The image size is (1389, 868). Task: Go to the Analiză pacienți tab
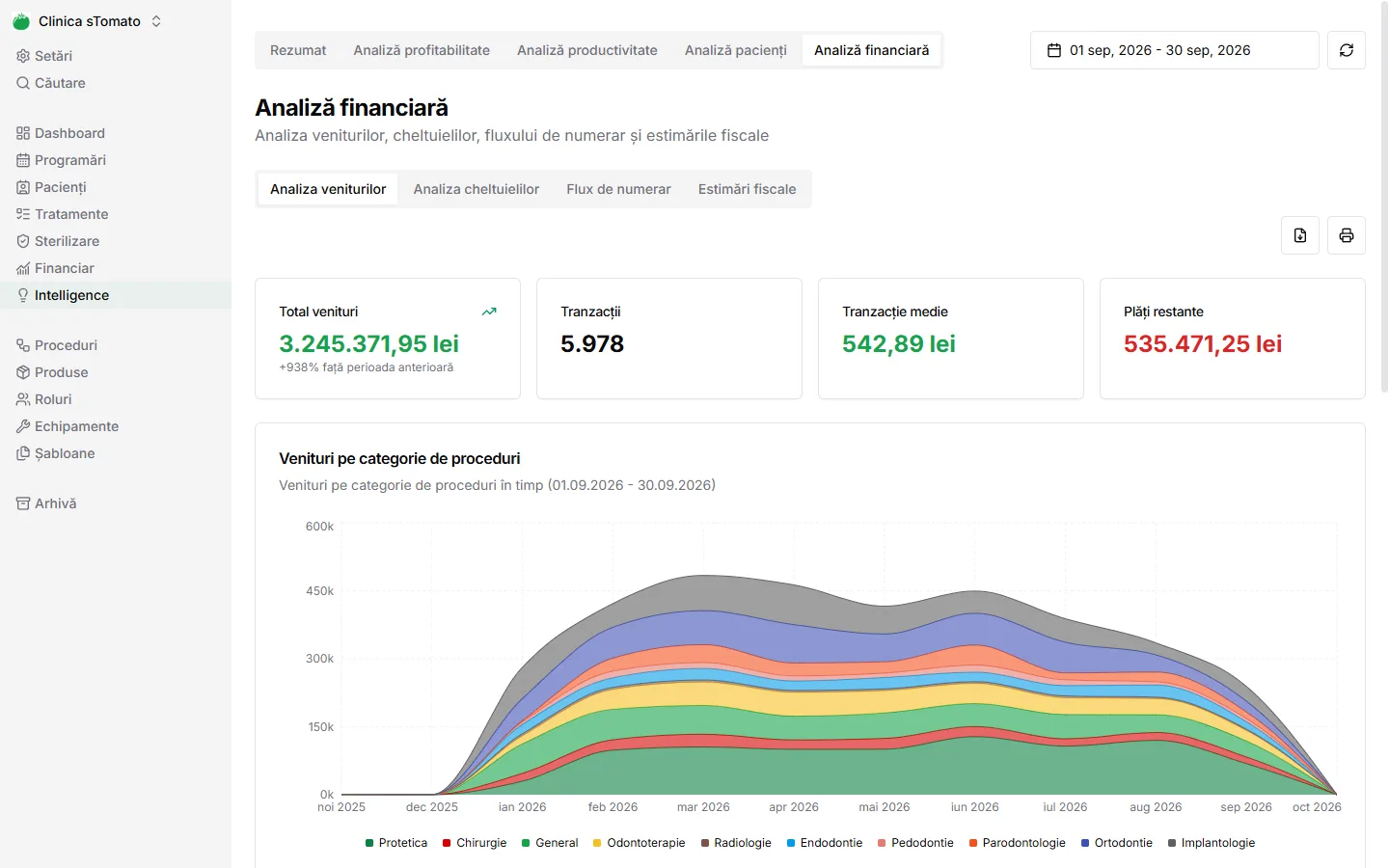click(x=736, y=50)
